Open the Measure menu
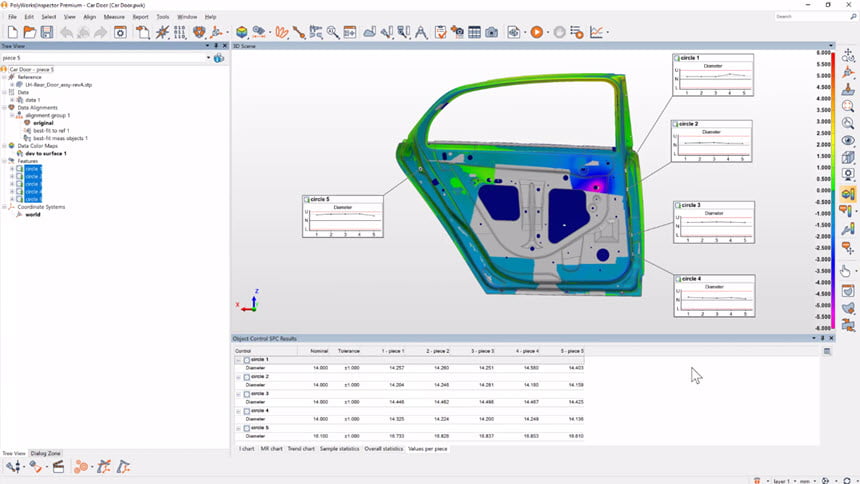860x484 pixels. point(114,17)
